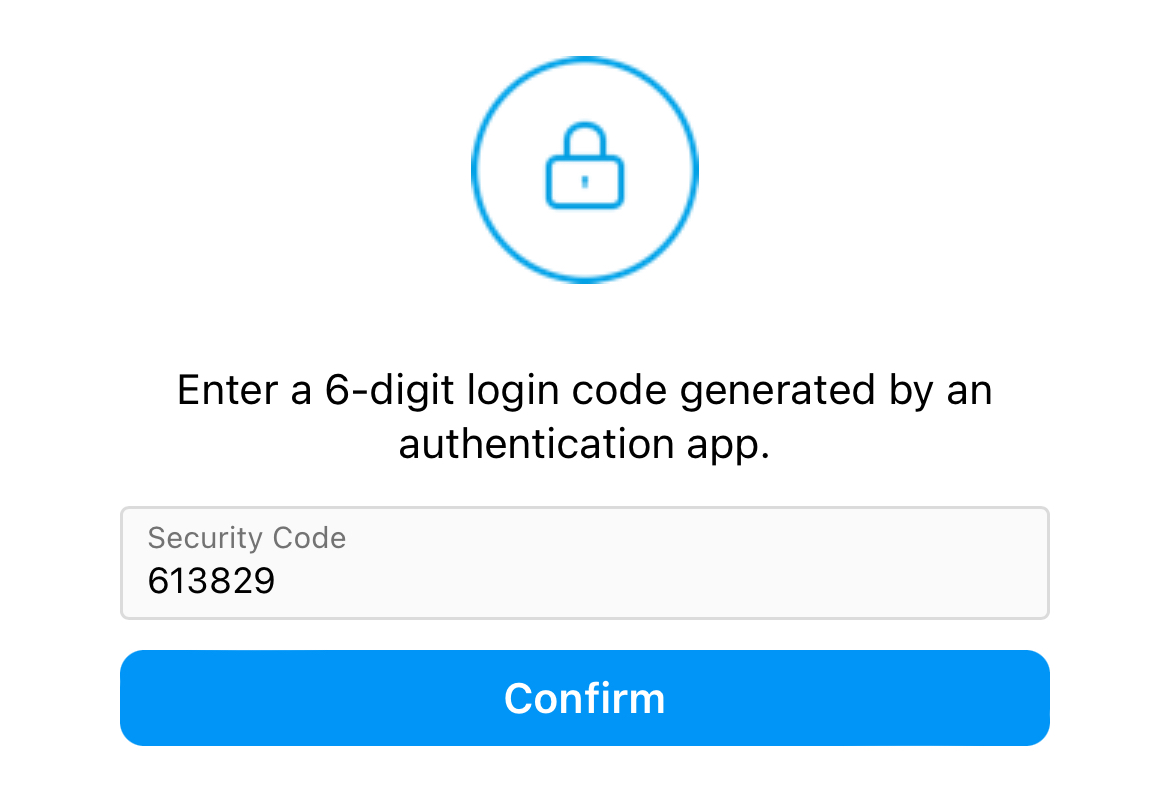Screen dimensions: 1170x791
Task: Click the word 'Enter' in the instruction text
Action: 227,390
